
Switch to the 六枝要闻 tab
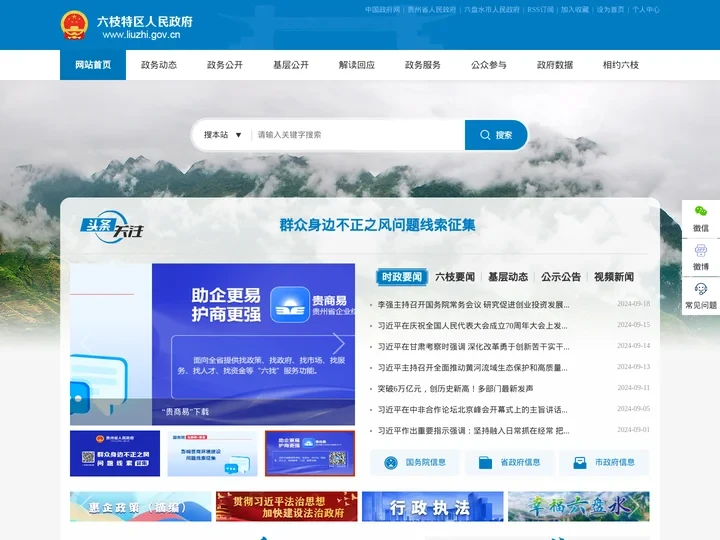pyautogui.click(x=455, y=277)
